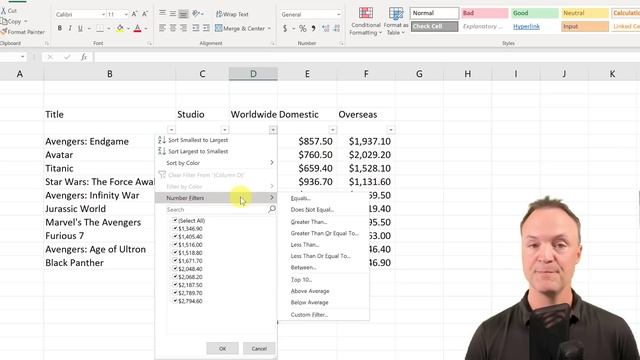Center cell text horizontally
Screen dimensions: 640x360
173,28
